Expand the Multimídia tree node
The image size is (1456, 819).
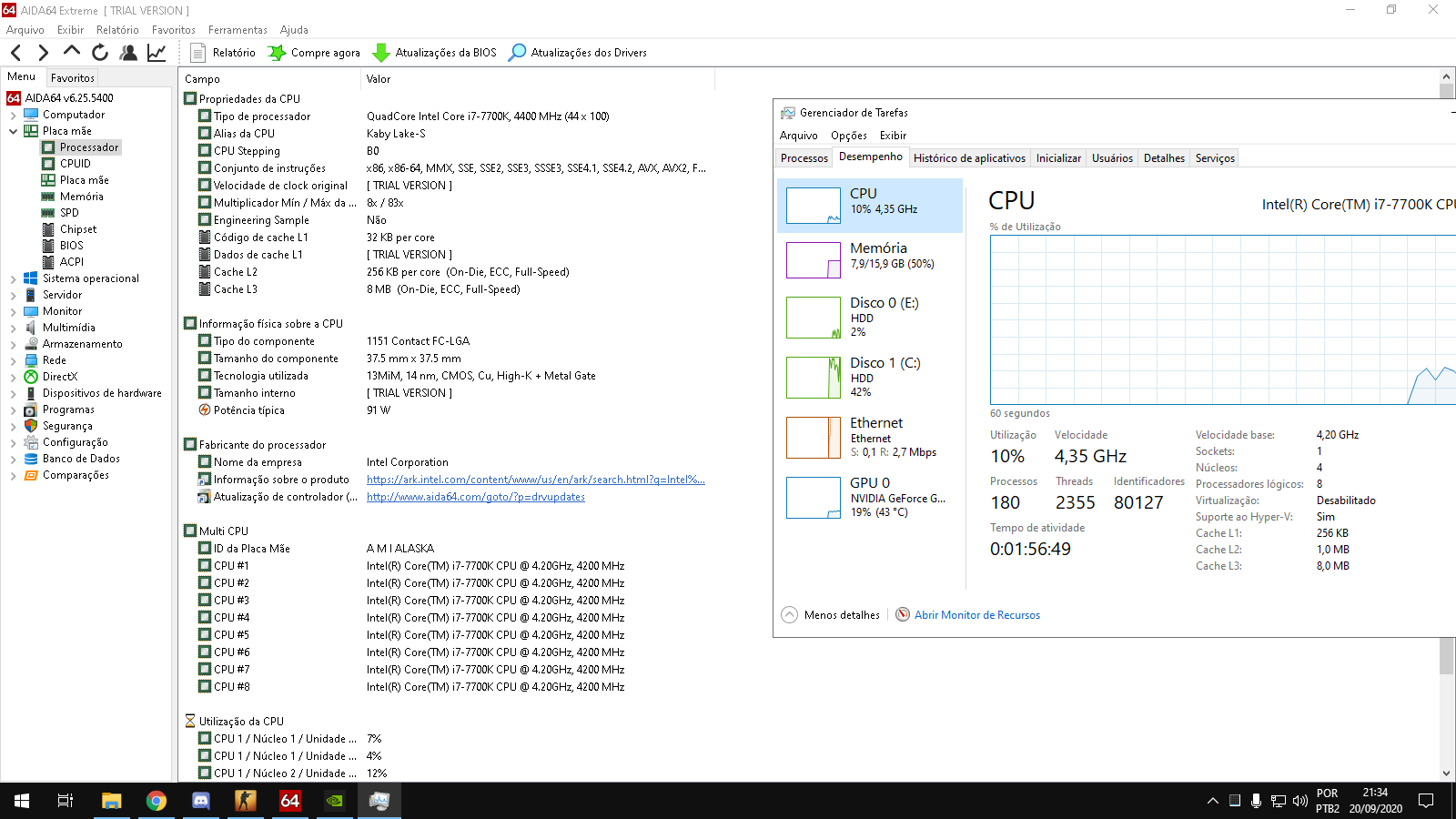click(x=13, y=329)
